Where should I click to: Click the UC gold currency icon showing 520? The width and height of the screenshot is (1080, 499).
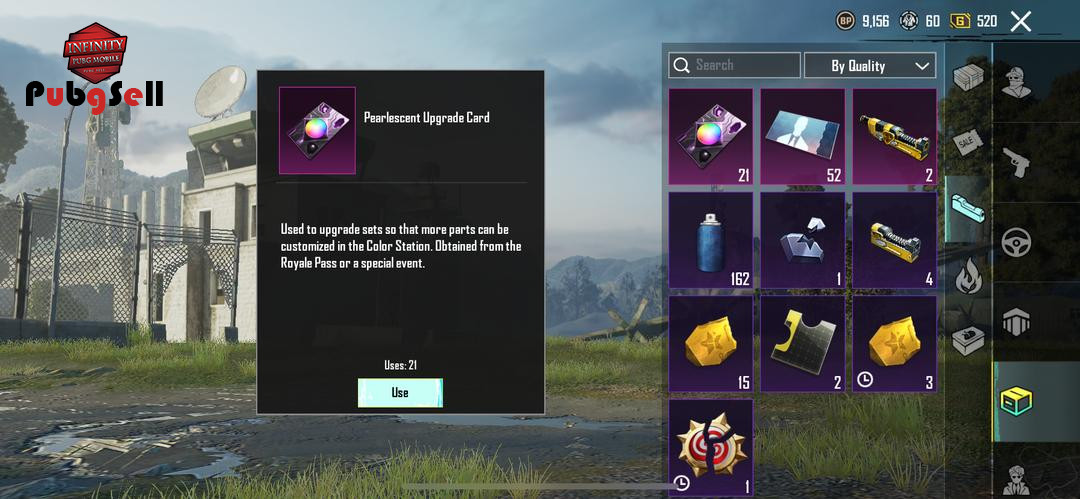pyautogui.click(x=959, y=21)
